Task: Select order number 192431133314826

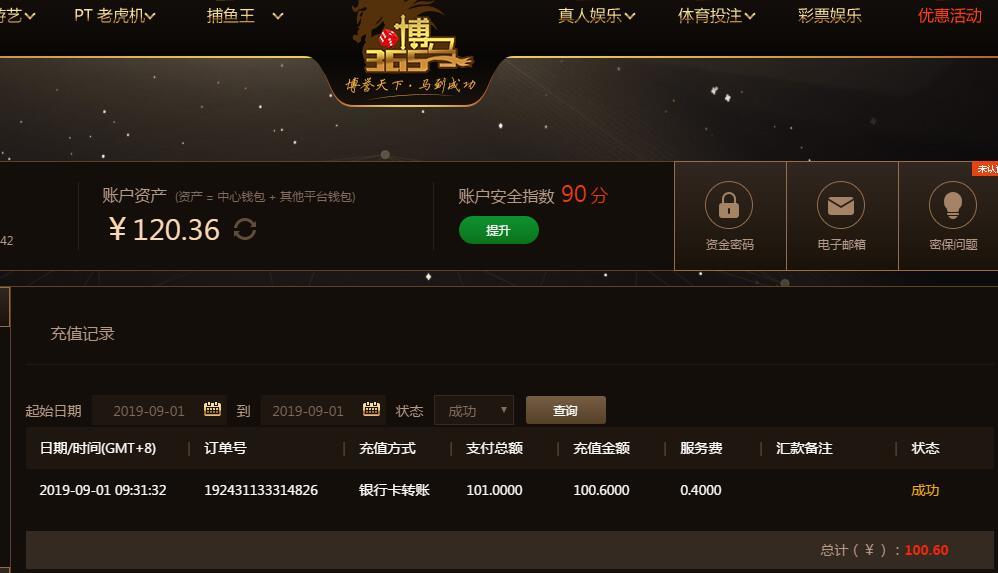Action: click(260, 490)
